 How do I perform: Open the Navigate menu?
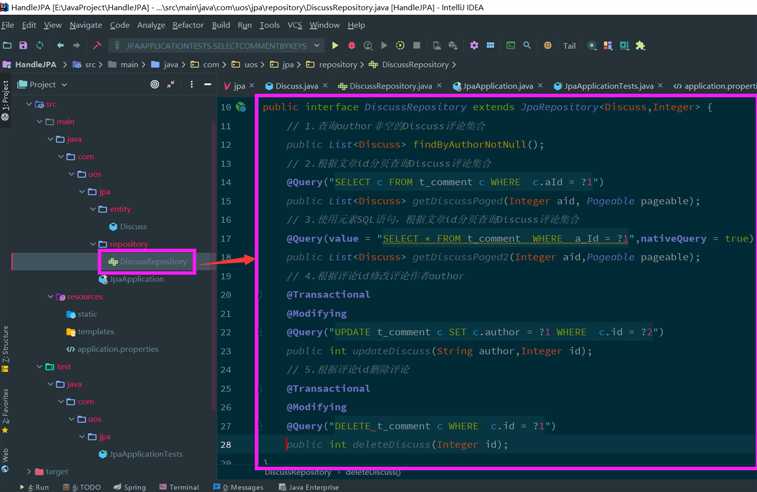(85, 25)
